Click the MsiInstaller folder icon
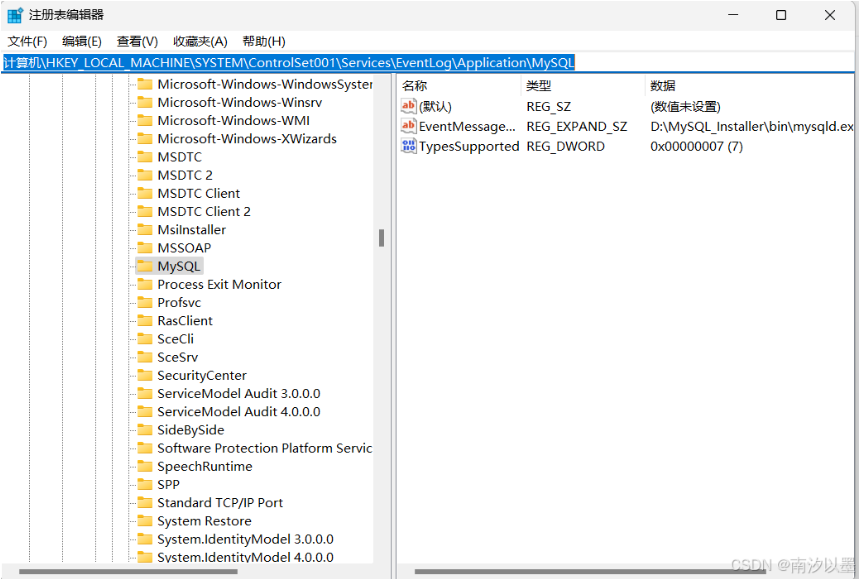This screenshot has height=579, width=859. (x=144, y=230)
